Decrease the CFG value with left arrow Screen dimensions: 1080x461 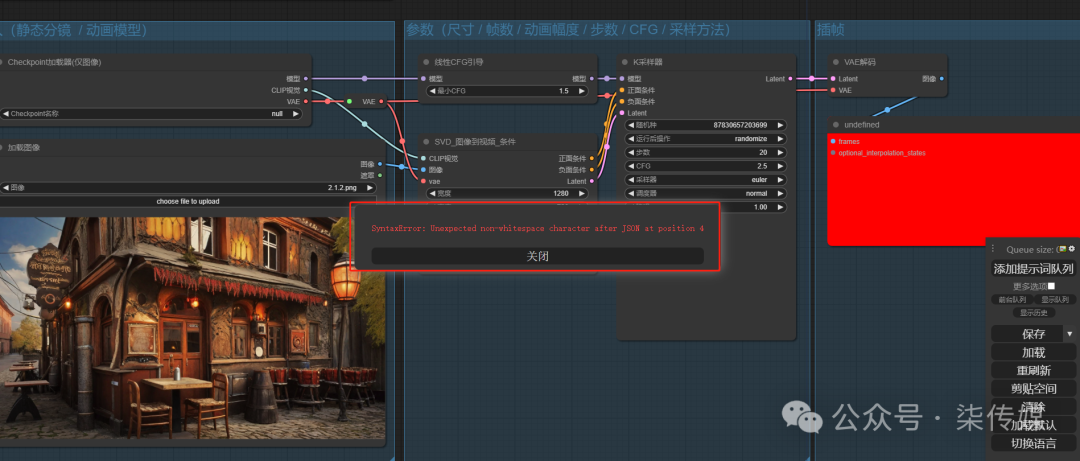[630, 166]
